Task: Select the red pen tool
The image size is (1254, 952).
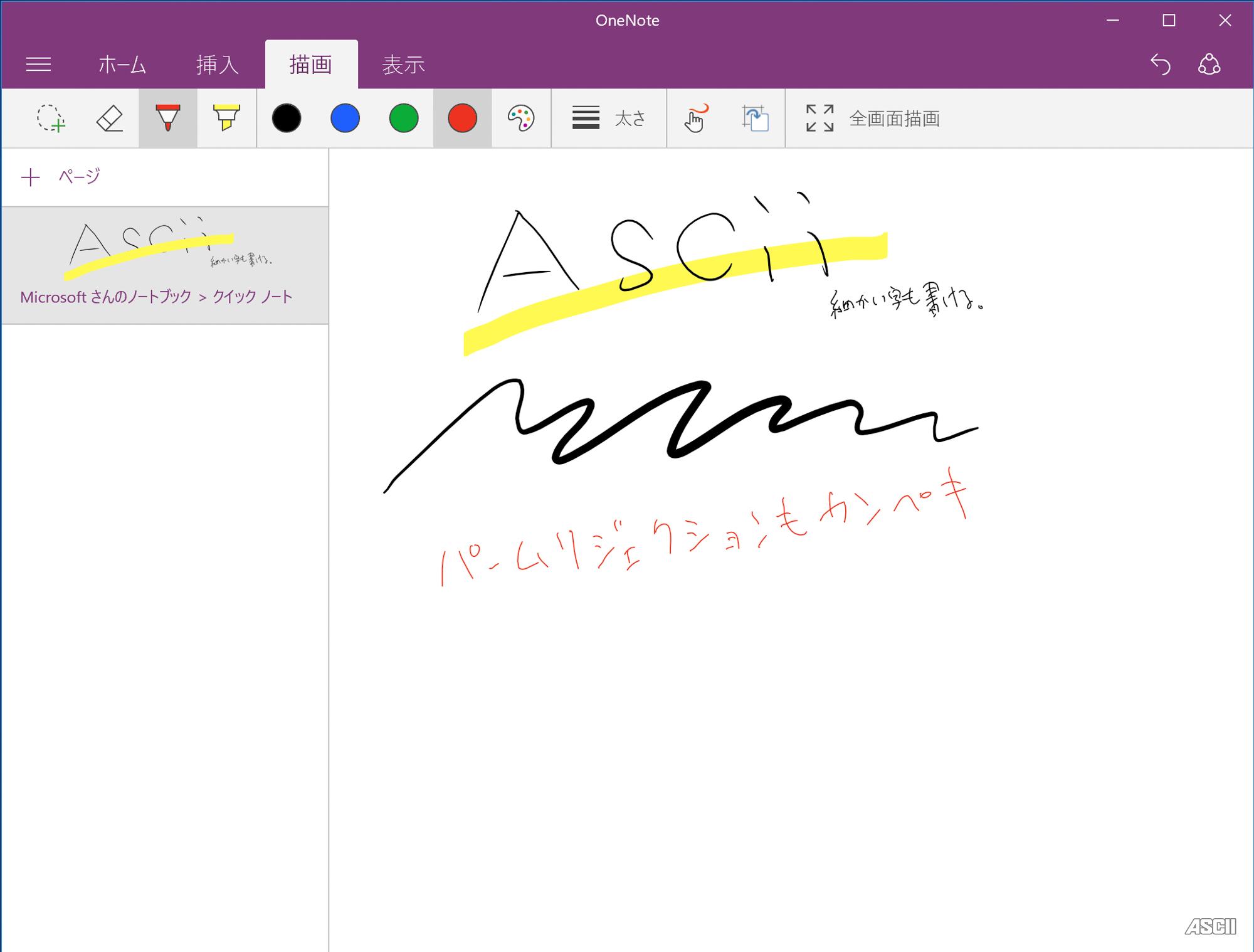Action: [x=167, y=118]
